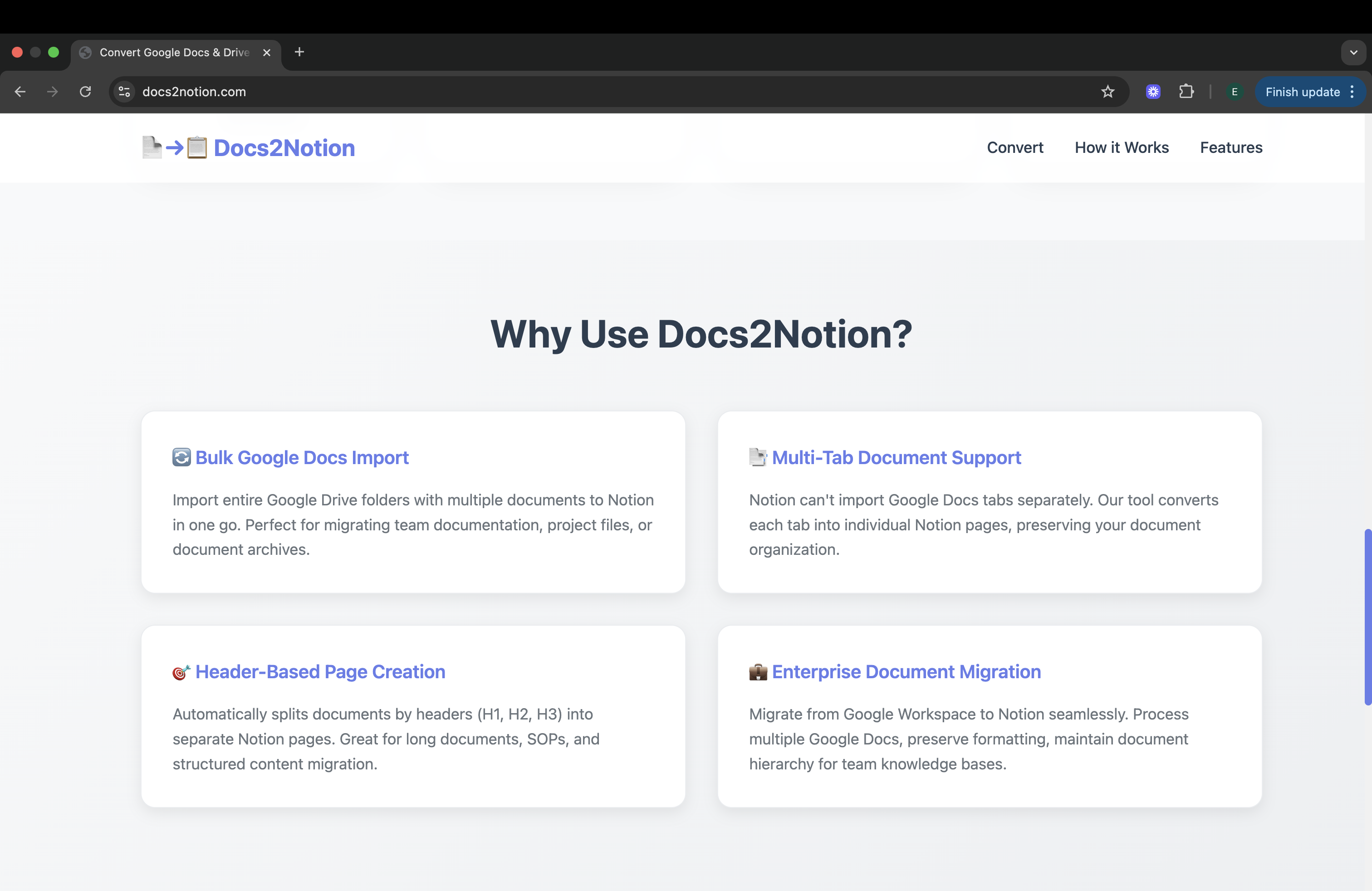
Task: Click the page vertical scrollbar thumb
Action: click(x=1367, y=617)
